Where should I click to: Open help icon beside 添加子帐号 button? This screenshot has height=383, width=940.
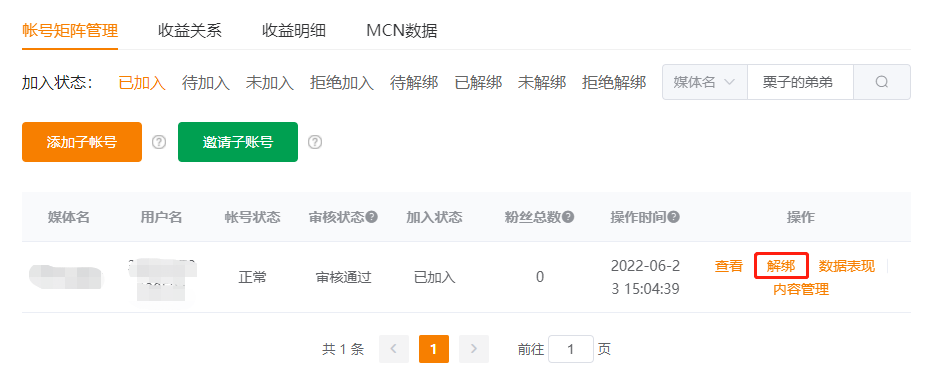coord(158,142)
